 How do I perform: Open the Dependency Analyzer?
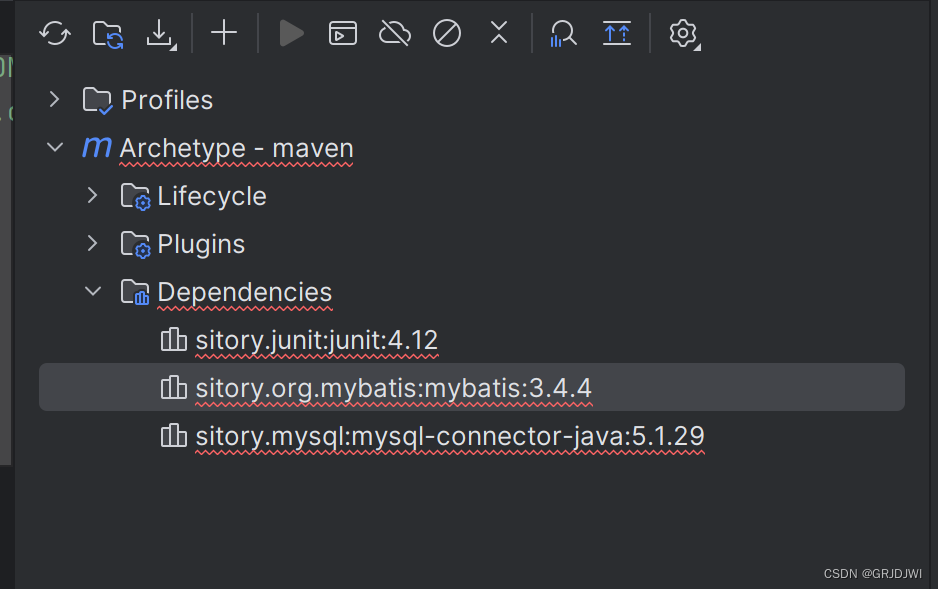point(563,33)
